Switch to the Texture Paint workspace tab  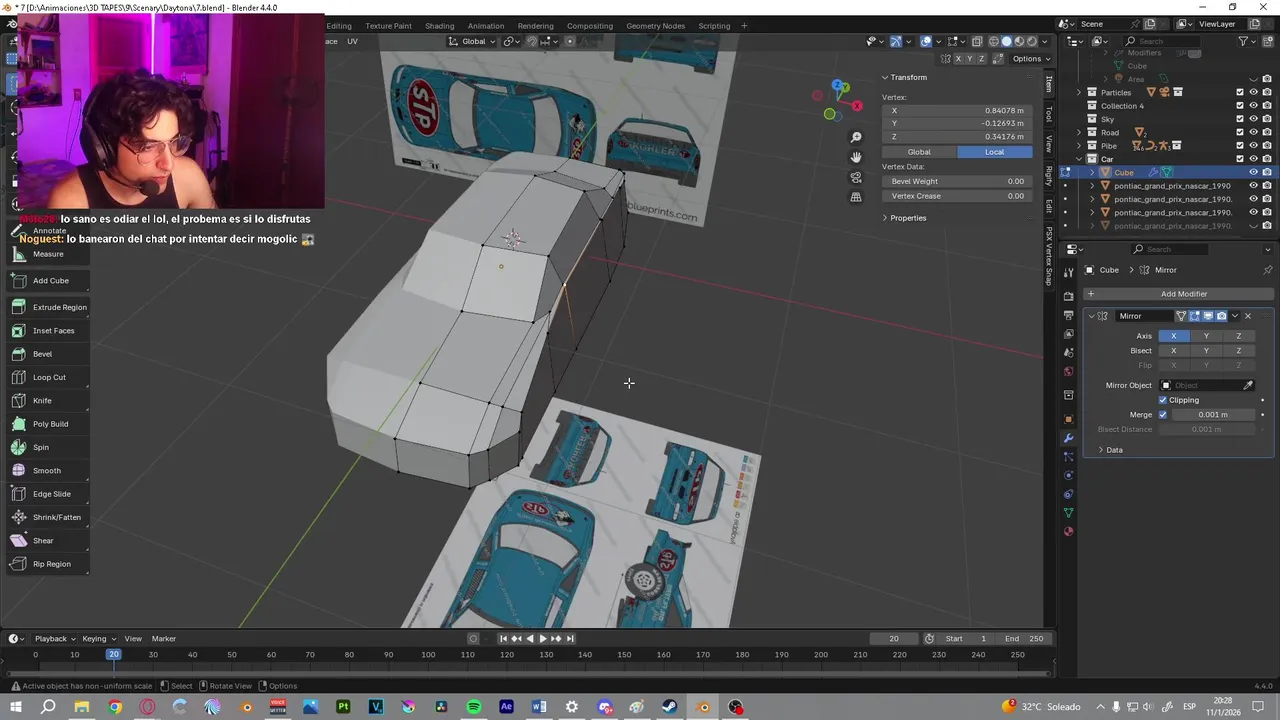[x=388, y=26]
